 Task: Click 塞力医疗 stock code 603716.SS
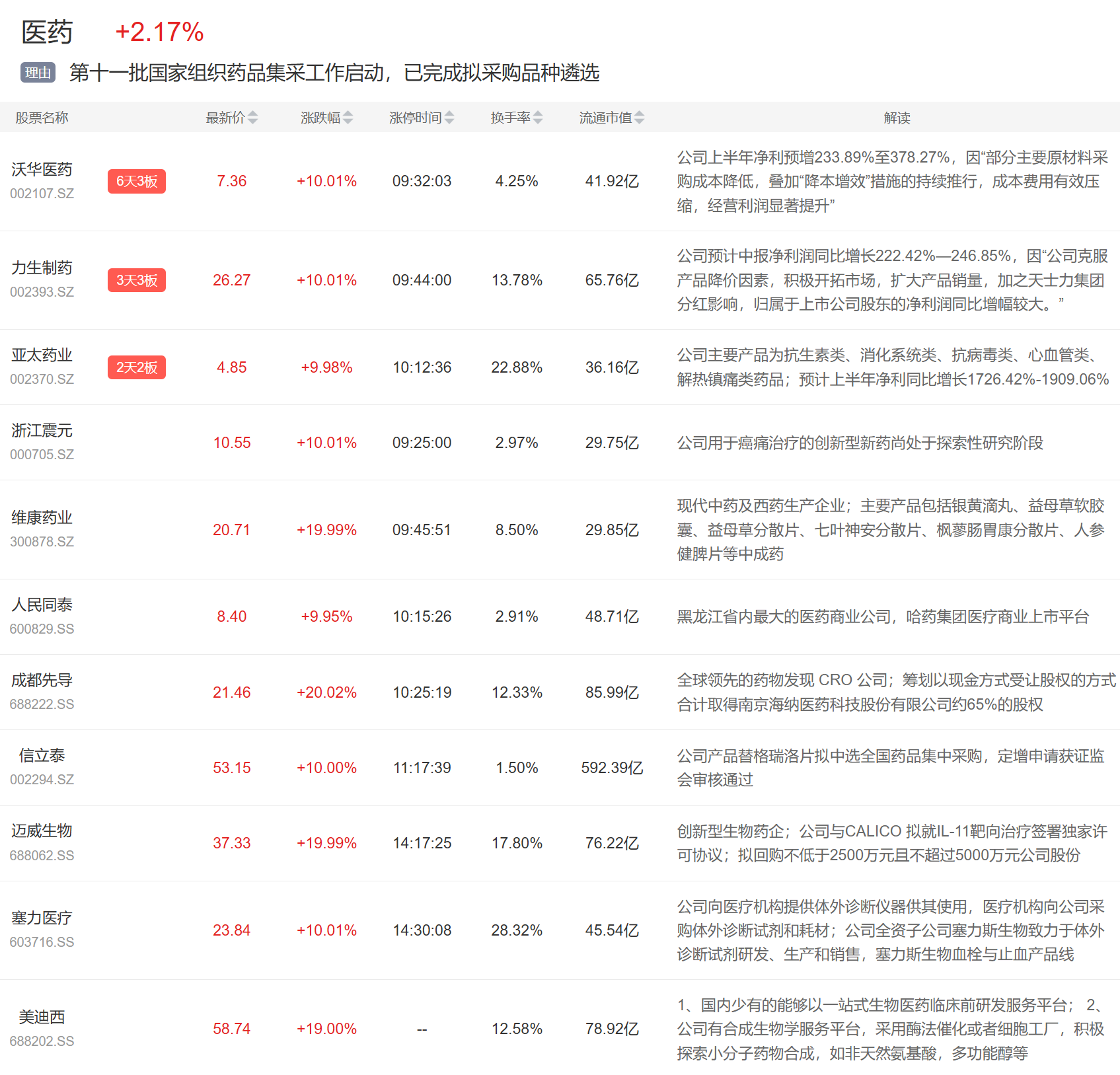(42, 942)
